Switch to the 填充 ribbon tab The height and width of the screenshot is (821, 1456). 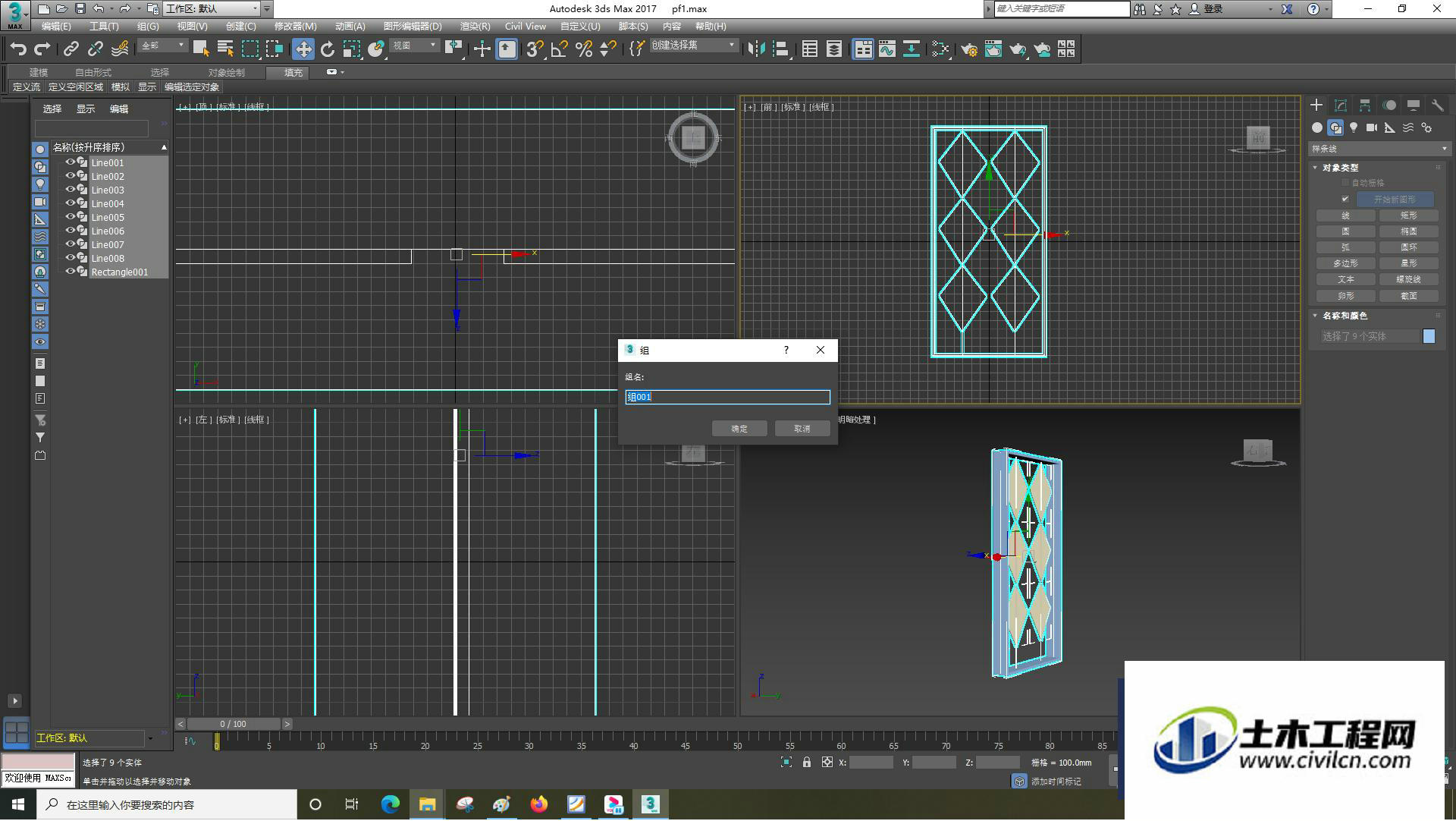coord(293,73)
